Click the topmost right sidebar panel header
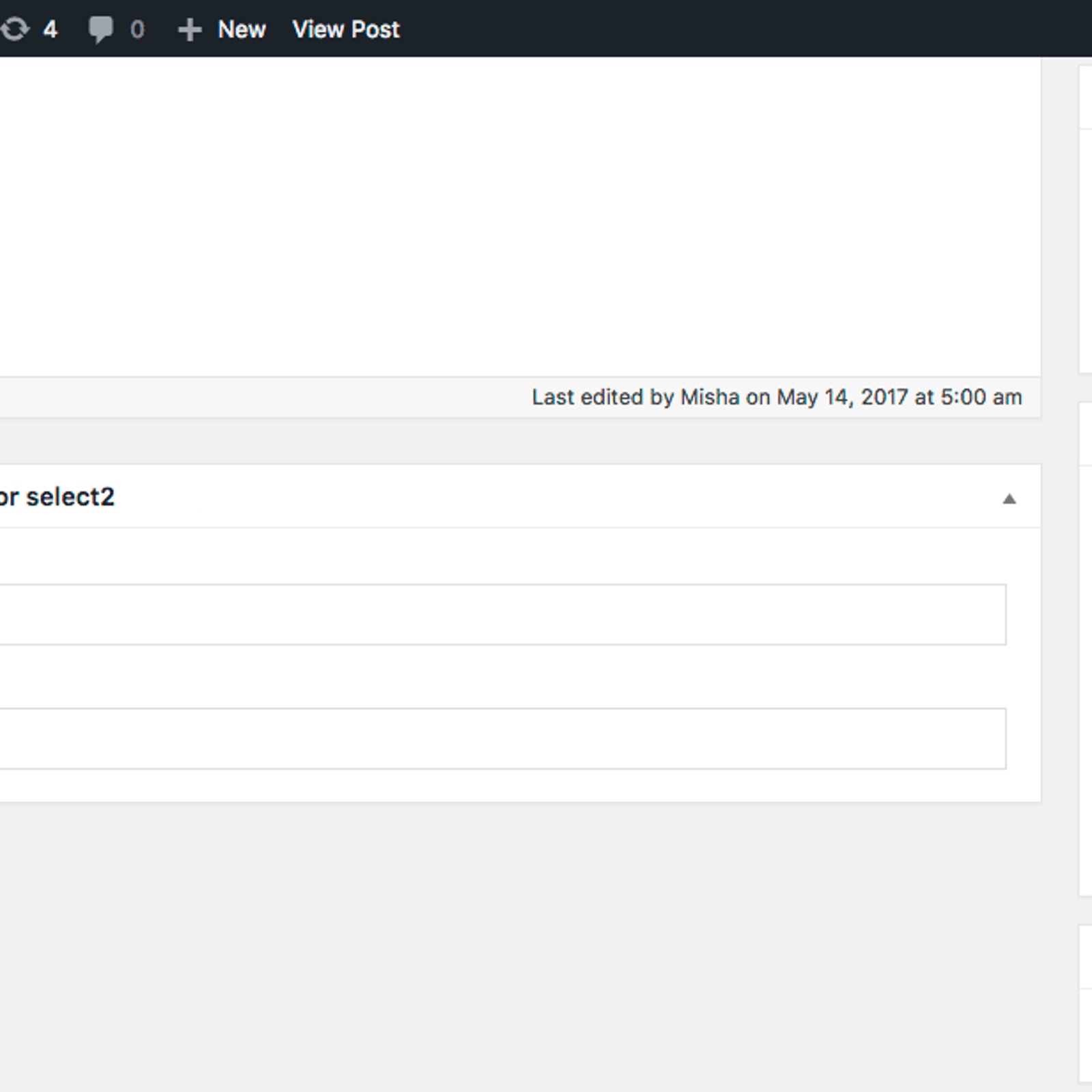 point(1085,97)
